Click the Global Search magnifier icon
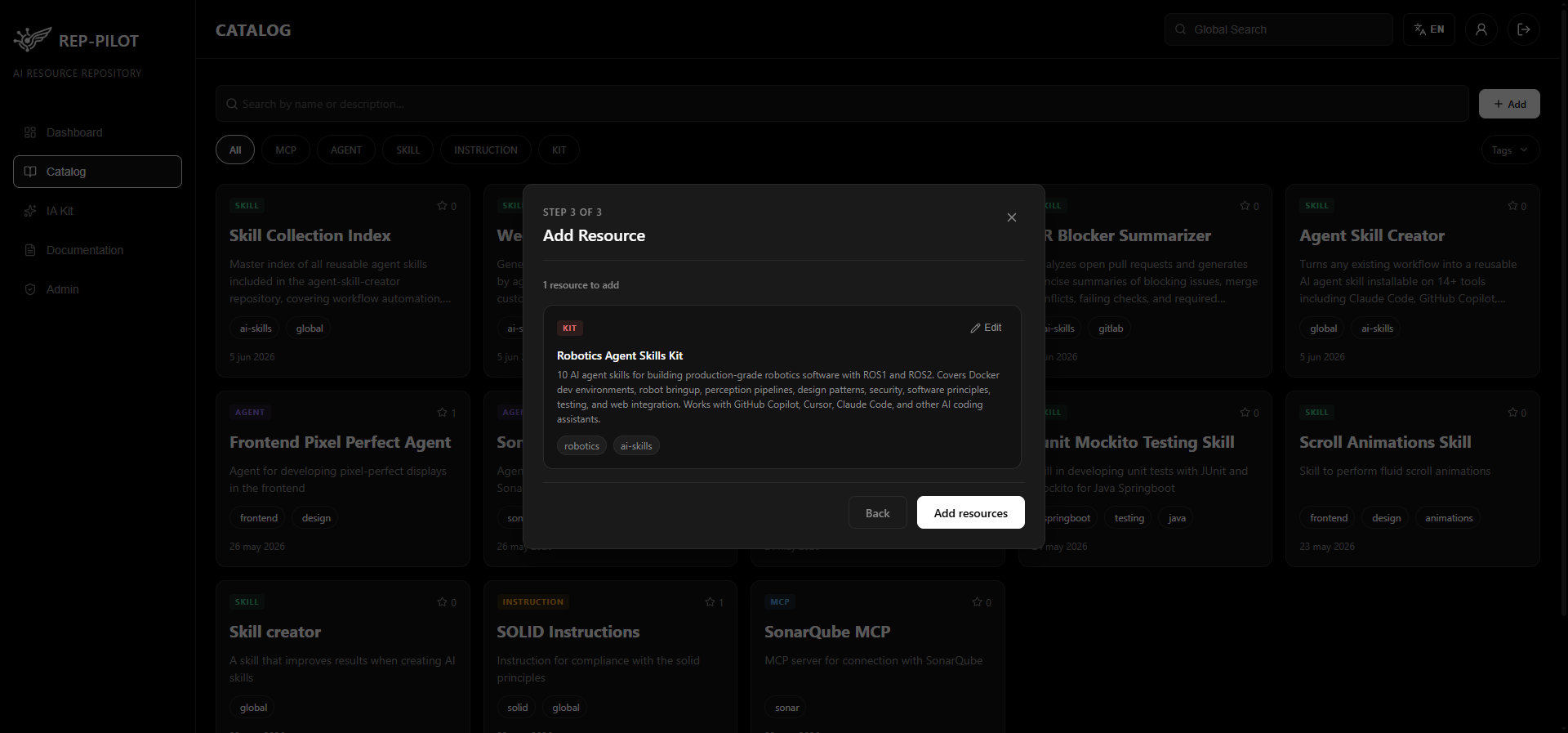The height and width of the screenshot is (733, 1568). point(1180,29)
